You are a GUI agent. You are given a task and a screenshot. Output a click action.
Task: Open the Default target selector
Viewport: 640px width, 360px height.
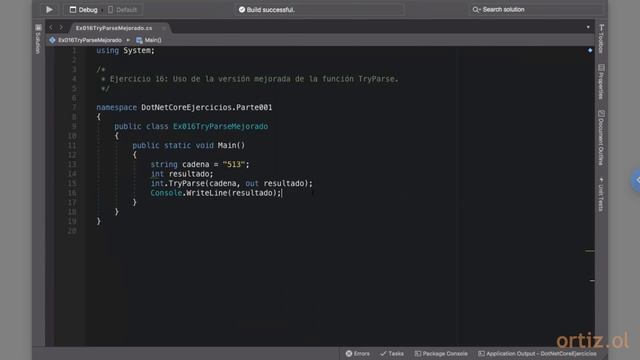tap(122, 9)
